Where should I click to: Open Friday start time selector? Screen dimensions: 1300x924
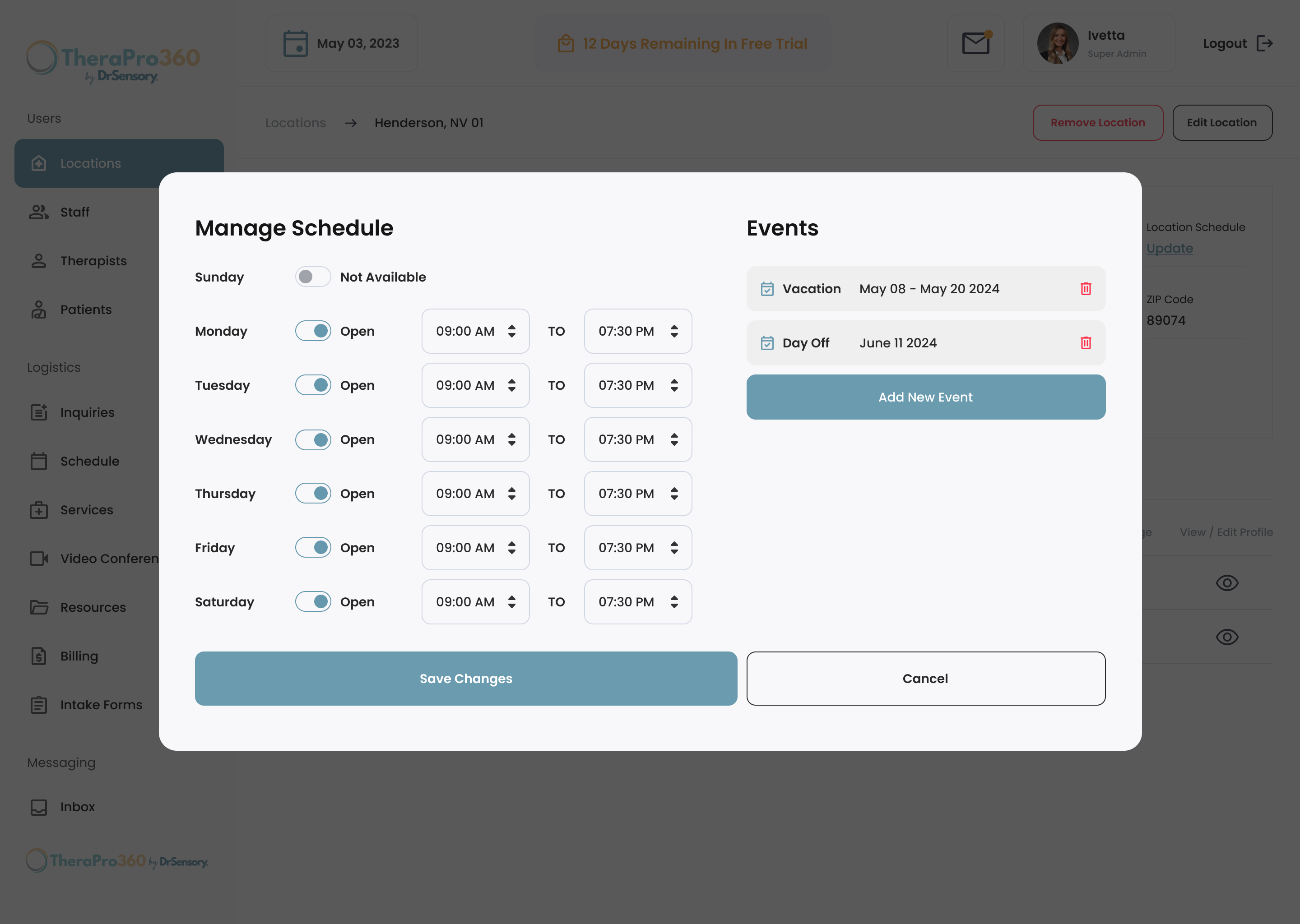click(x=475, y=547)
